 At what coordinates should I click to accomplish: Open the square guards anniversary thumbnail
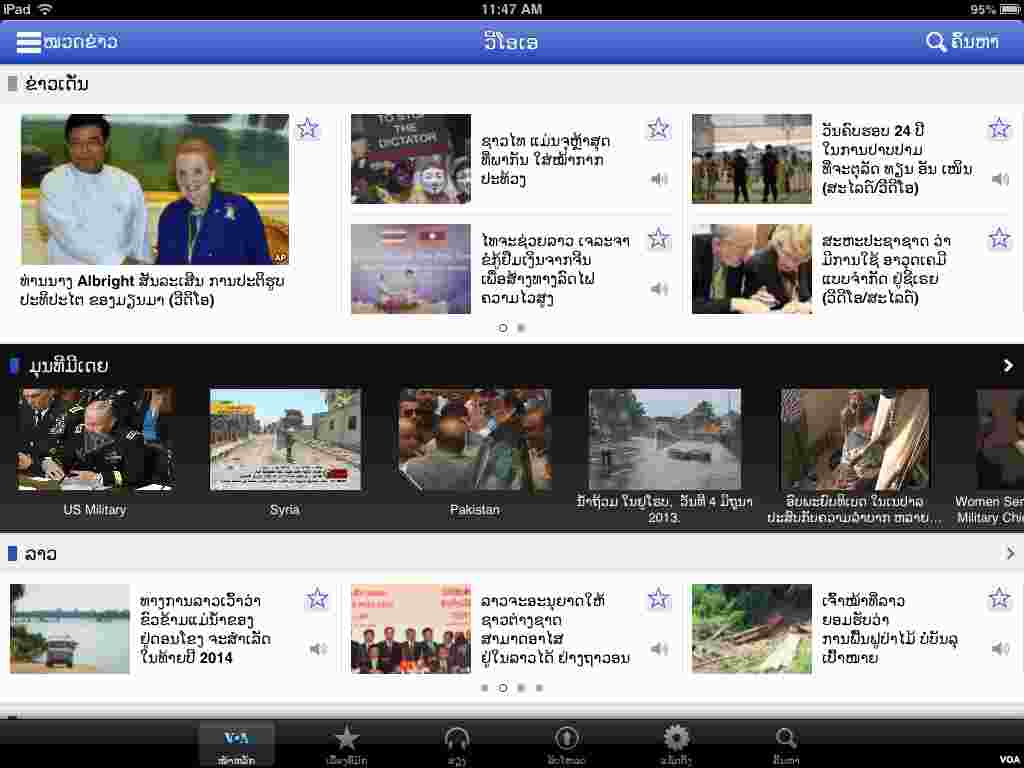(752, 159)
